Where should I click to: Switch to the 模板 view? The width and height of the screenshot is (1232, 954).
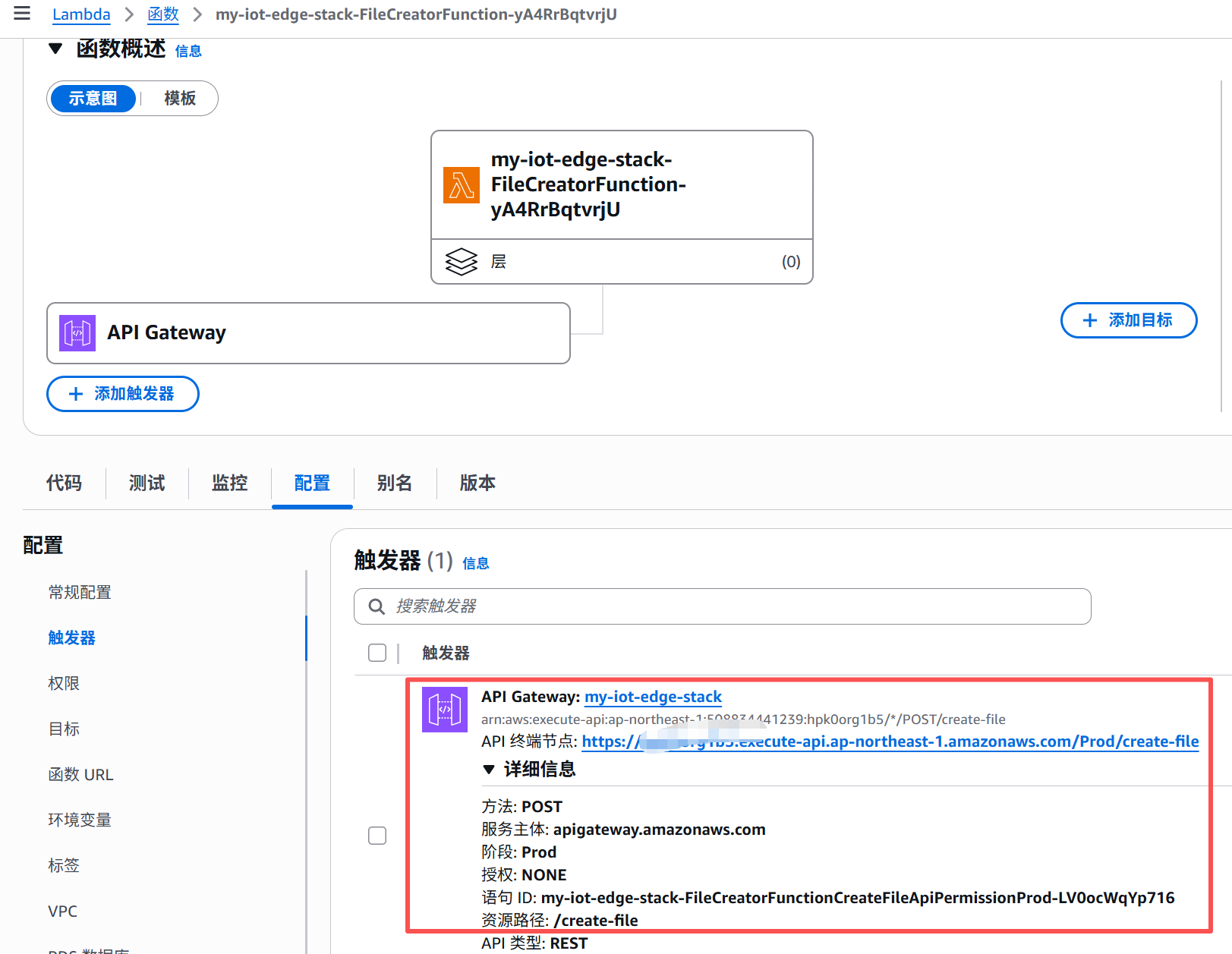180,99
